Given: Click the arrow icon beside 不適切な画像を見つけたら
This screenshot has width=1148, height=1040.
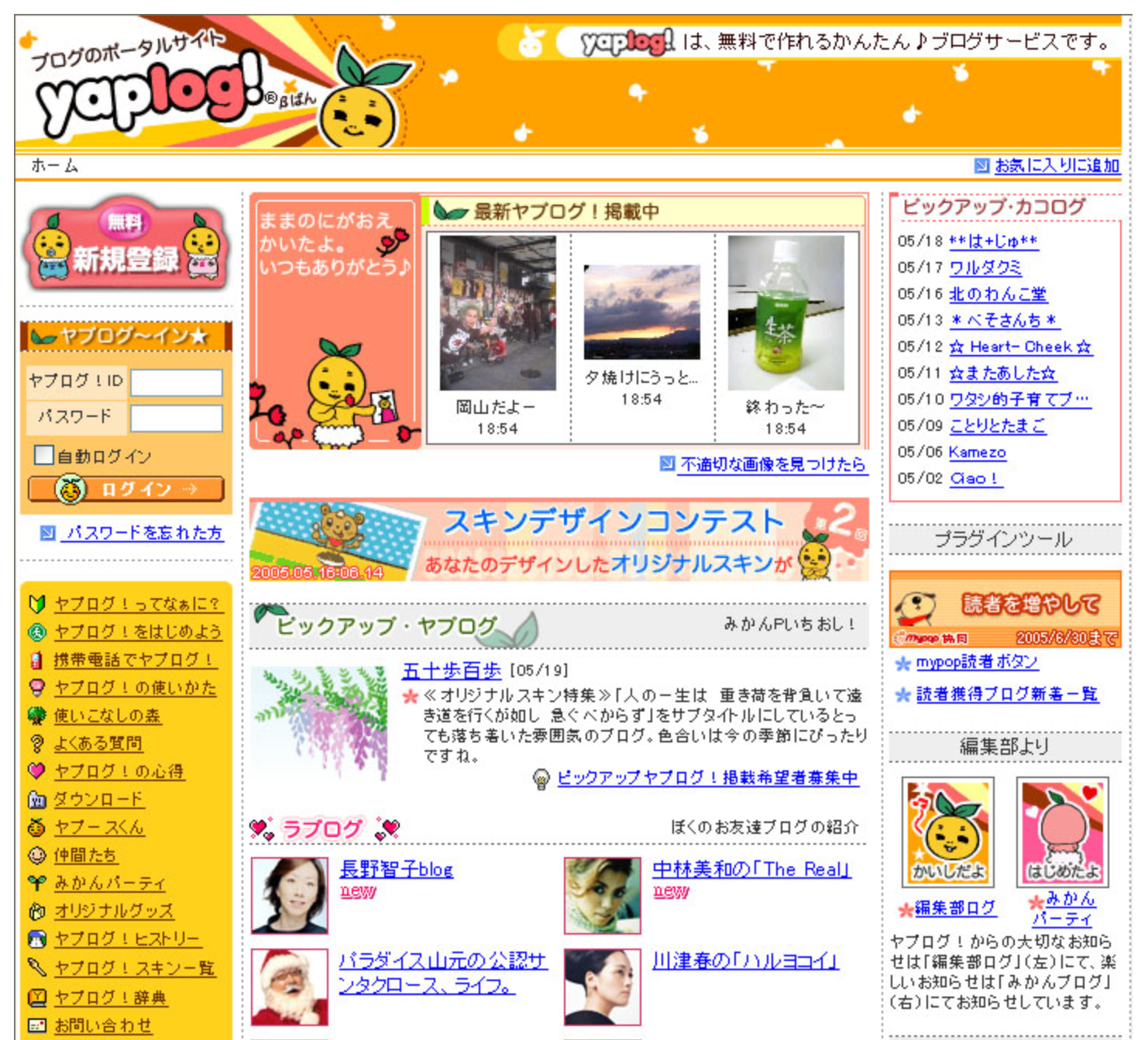Looking at the screenshot, I should [x=667, y=463].
